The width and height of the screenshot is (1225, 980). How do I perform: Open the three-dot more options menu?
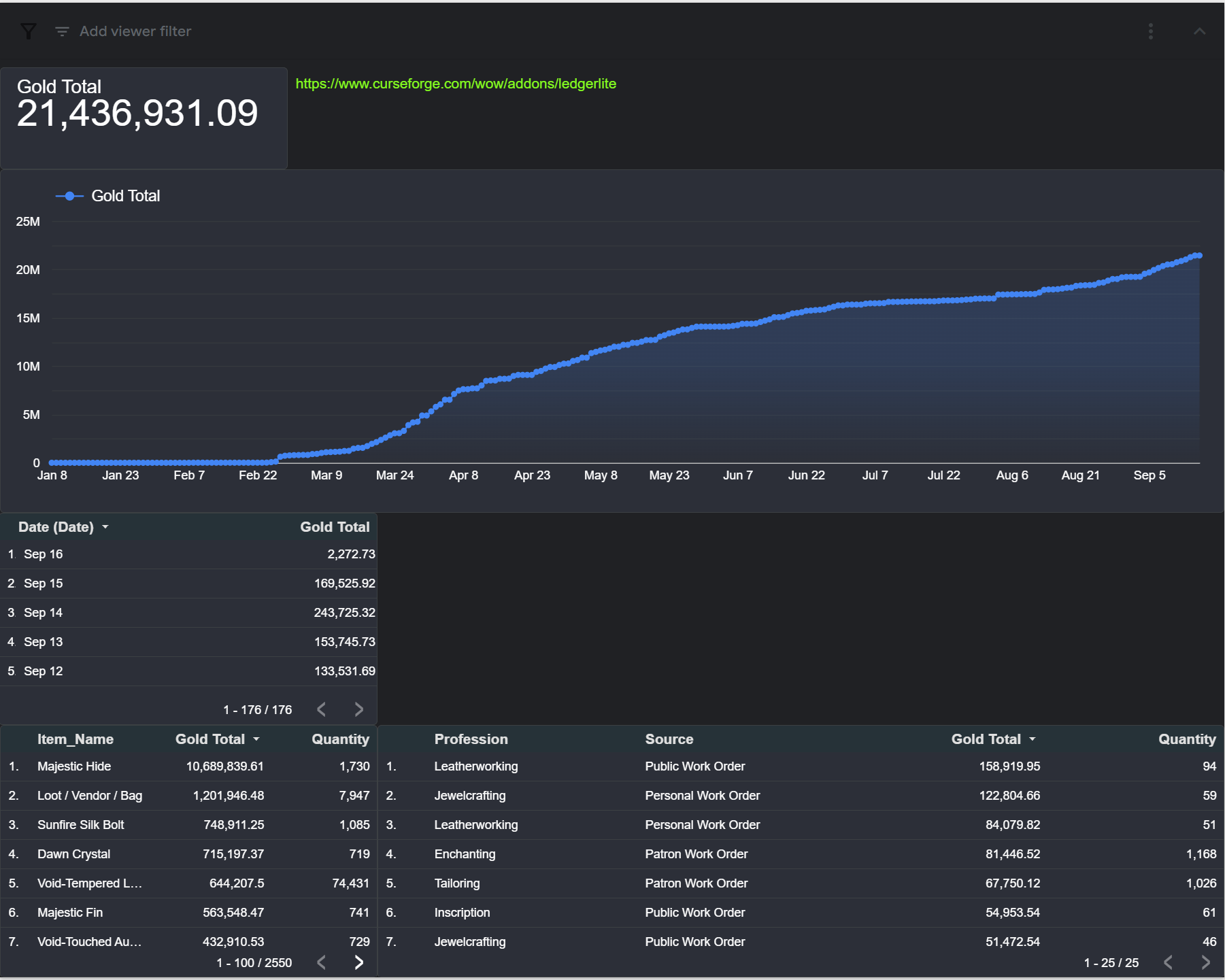1150,31
